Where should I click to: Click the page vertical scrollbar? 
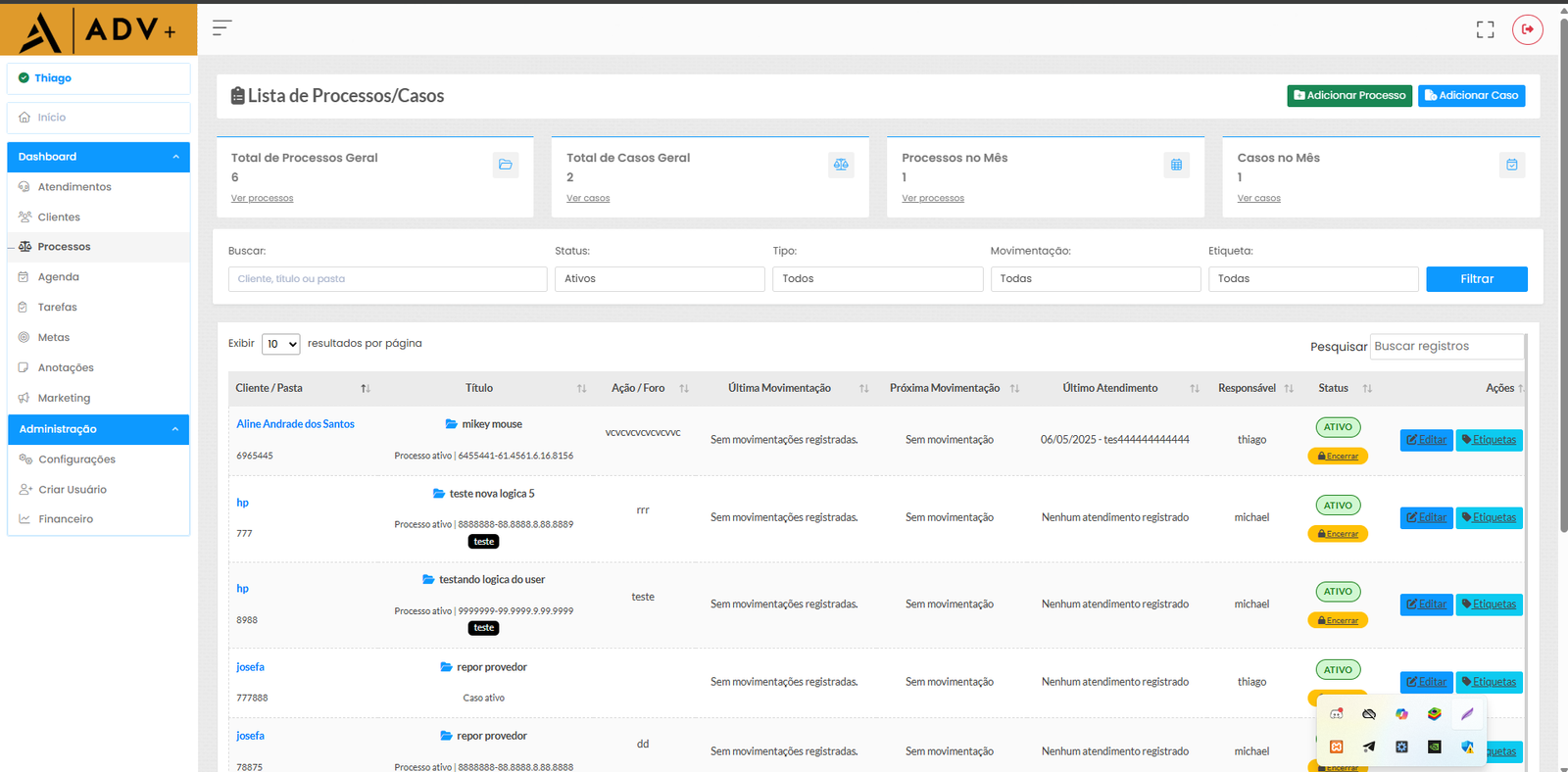click(x=1563, y=274)
